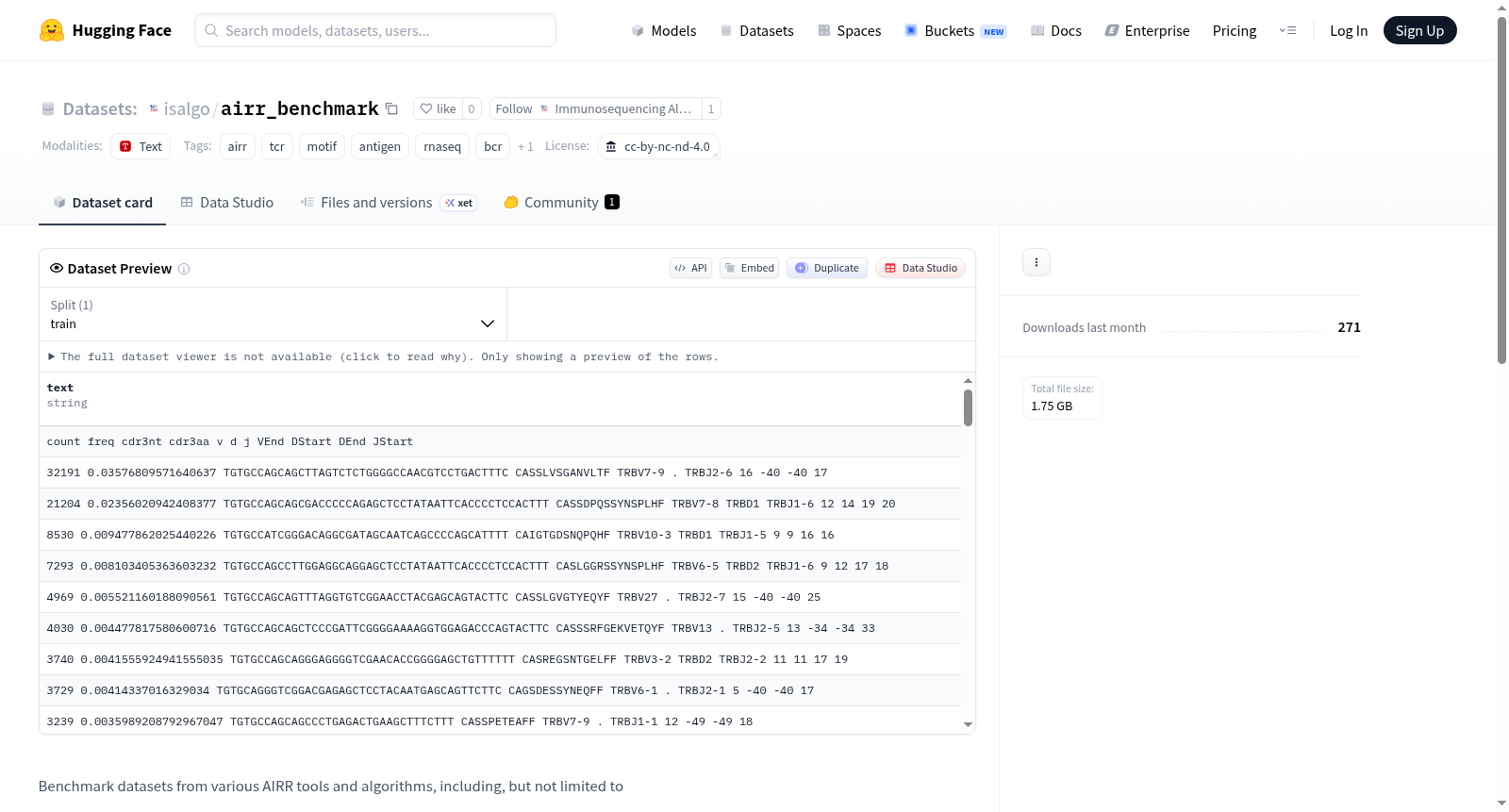Select the Dataset card tab
Screen dimensions: 1509x812
(x=102, y=203)
